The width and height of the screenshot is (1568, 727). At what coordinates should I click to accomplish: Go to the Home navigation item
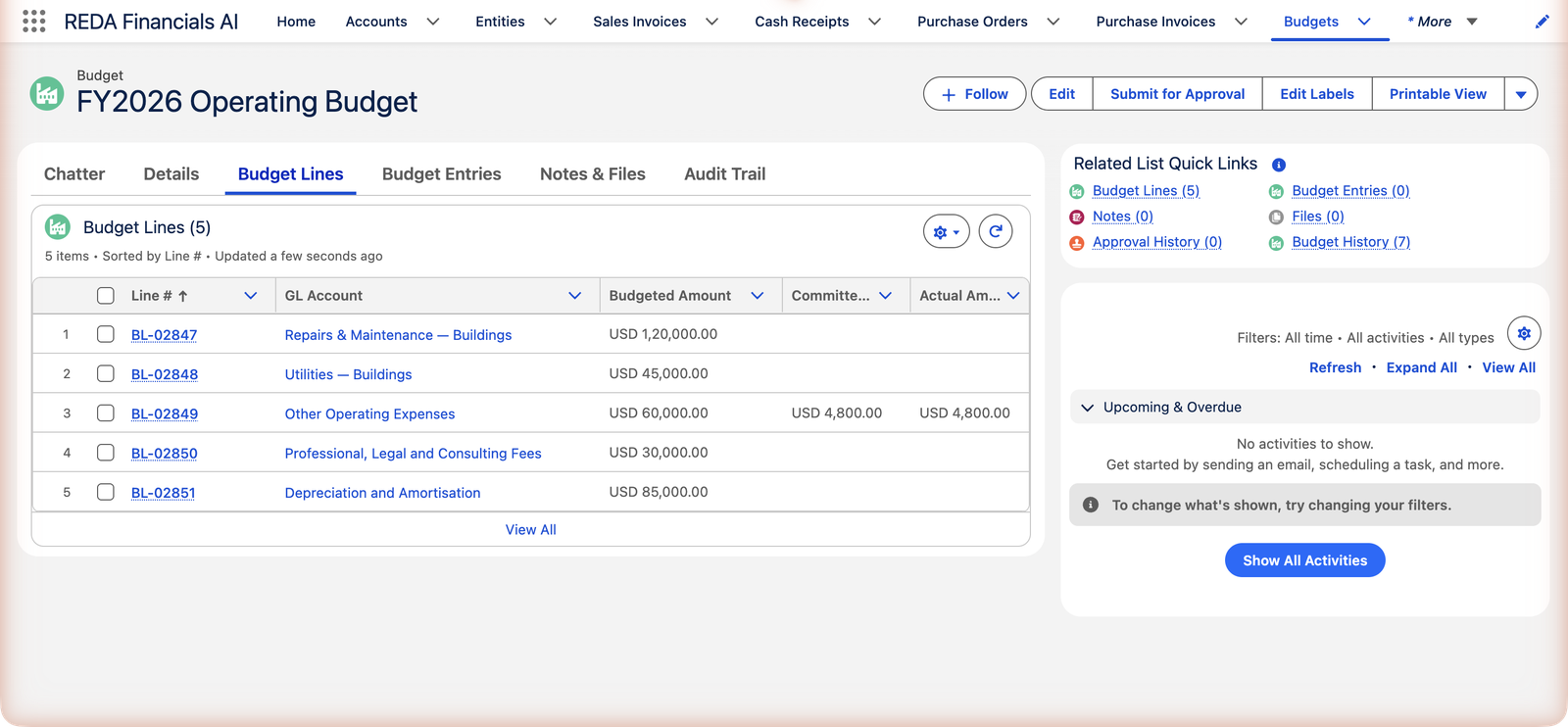click(296, 22)
